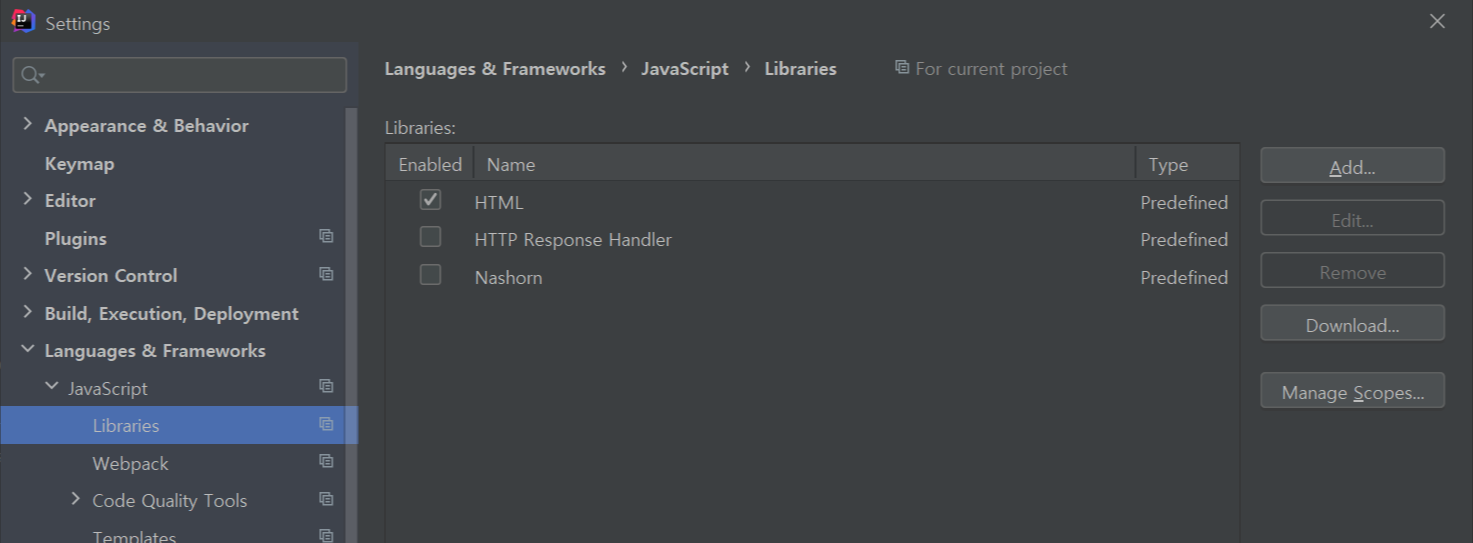The height and width of the screenshot is (543, 1473).
Task: Collapse Languages & Frameworks section
Action: coord(28,349)
